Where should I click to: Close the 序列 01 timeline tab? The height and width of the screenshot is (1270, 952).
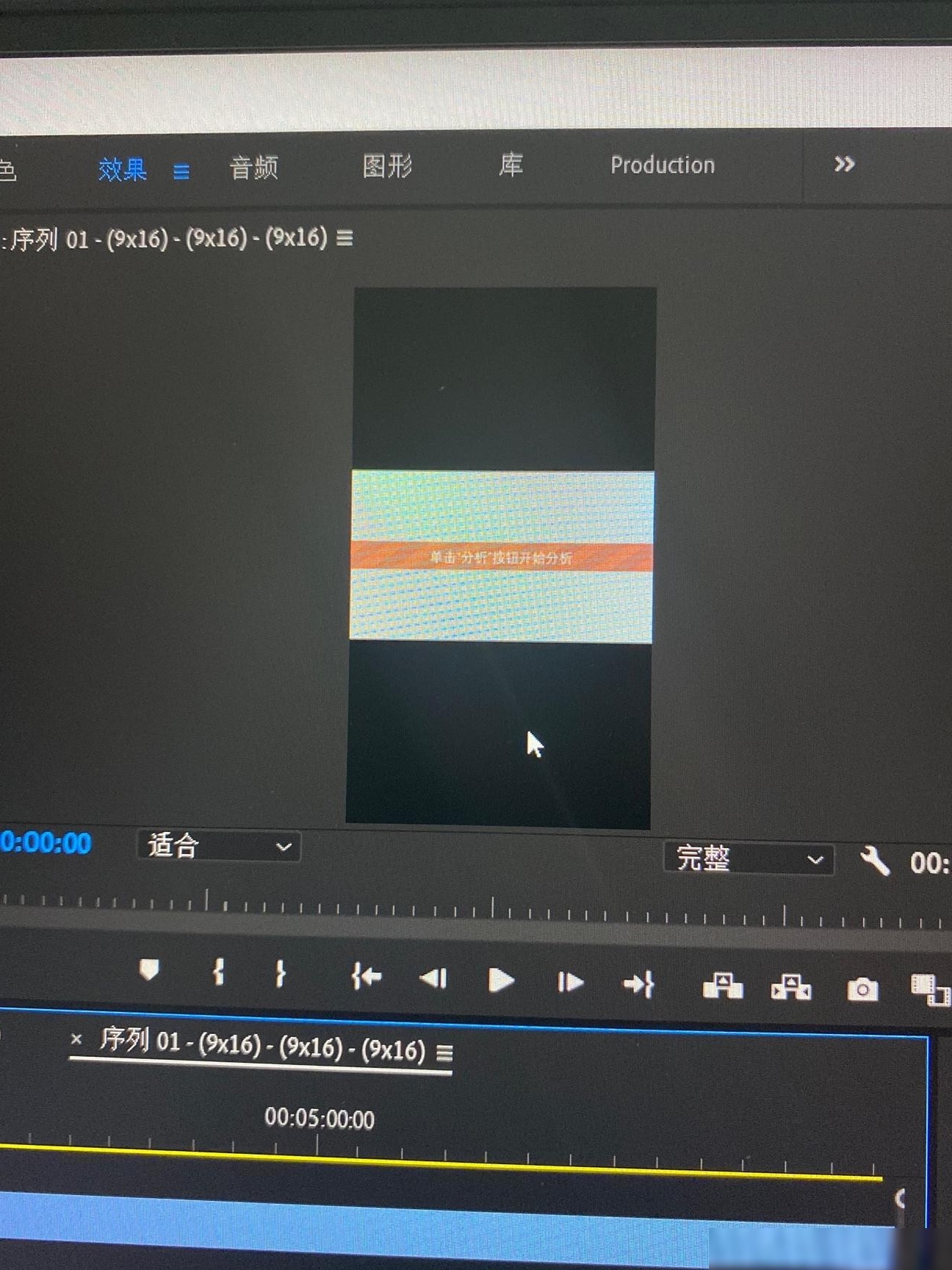[x=76, y=1039]
